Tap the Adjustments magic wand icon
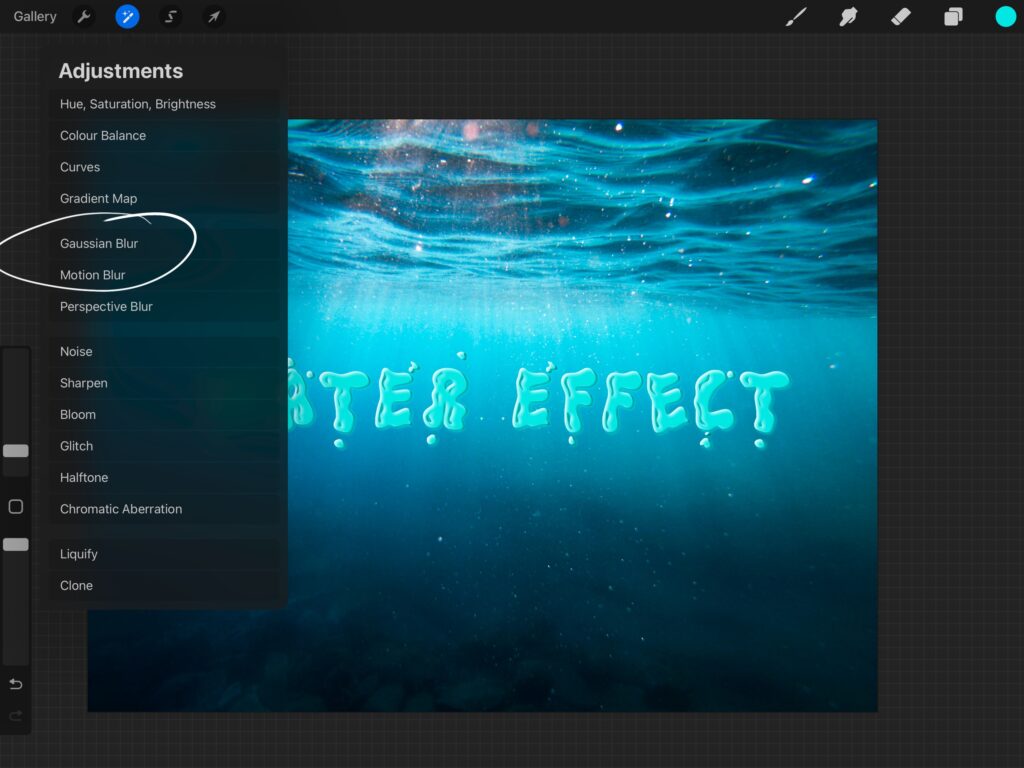This screenshot has height=768, width=1024. pyautogui.click(x=127, y=17)
